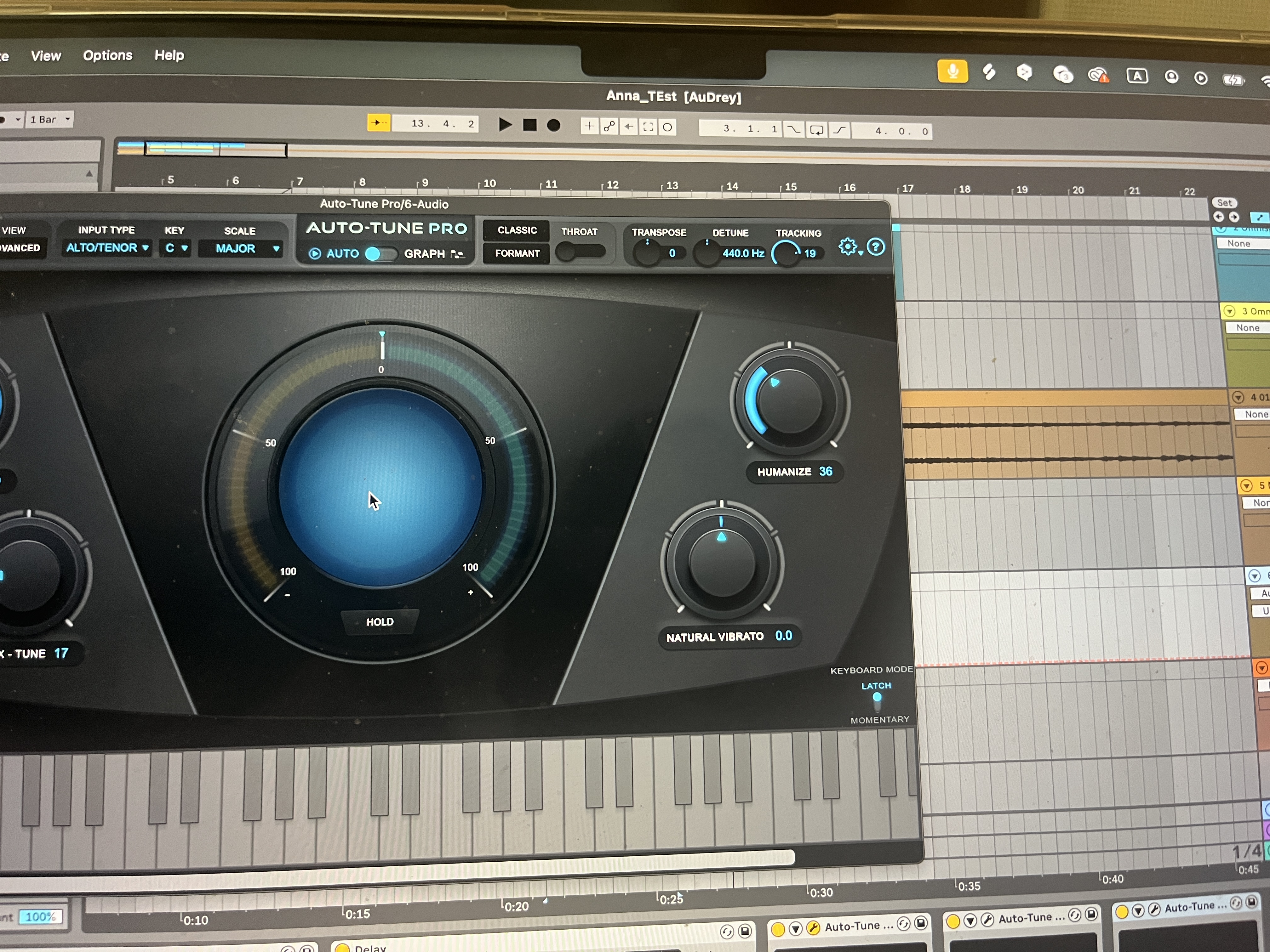Viewport: 1270px width, 952px height.
Task: Click the FORMANT button
Action: [517, 254]
